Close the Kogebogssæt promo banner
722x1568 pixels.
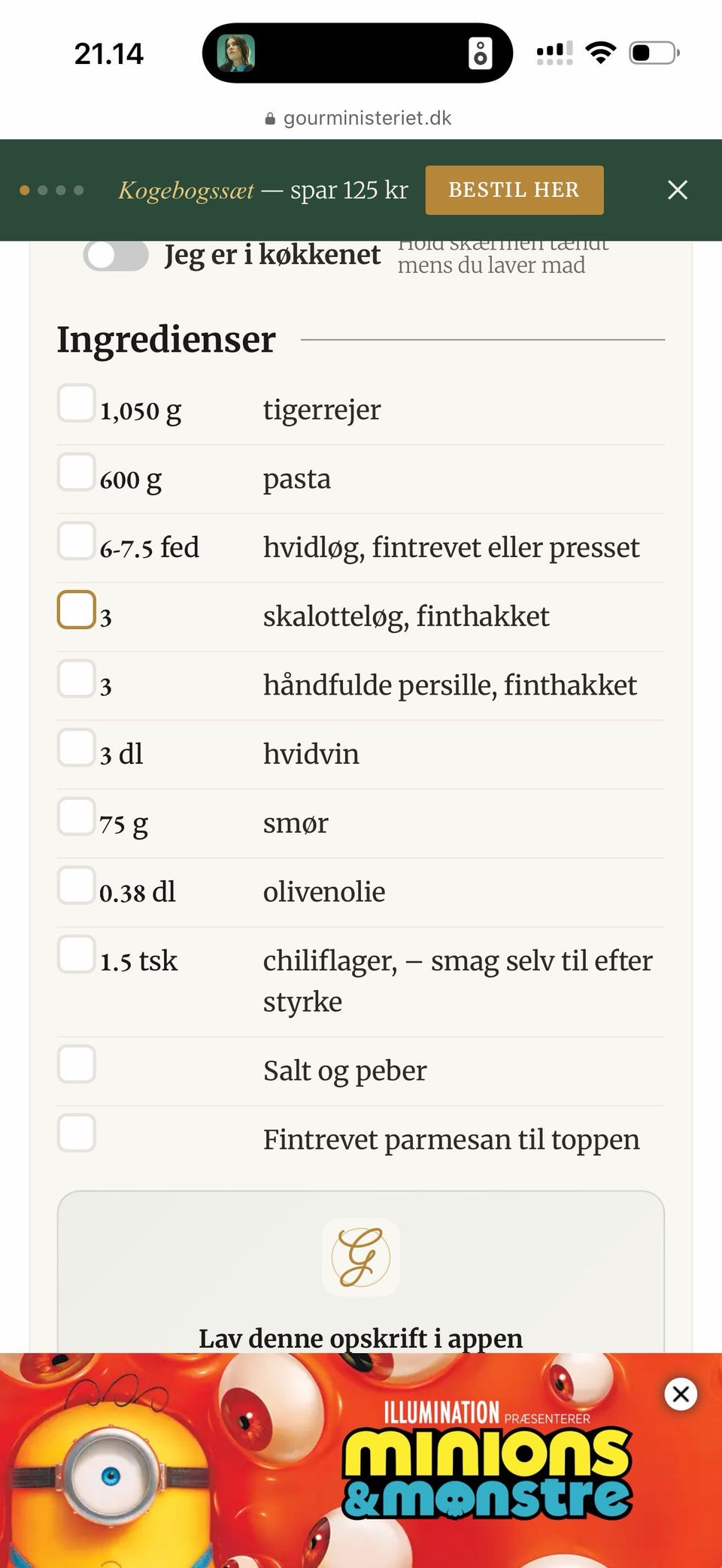coord(678,190)
